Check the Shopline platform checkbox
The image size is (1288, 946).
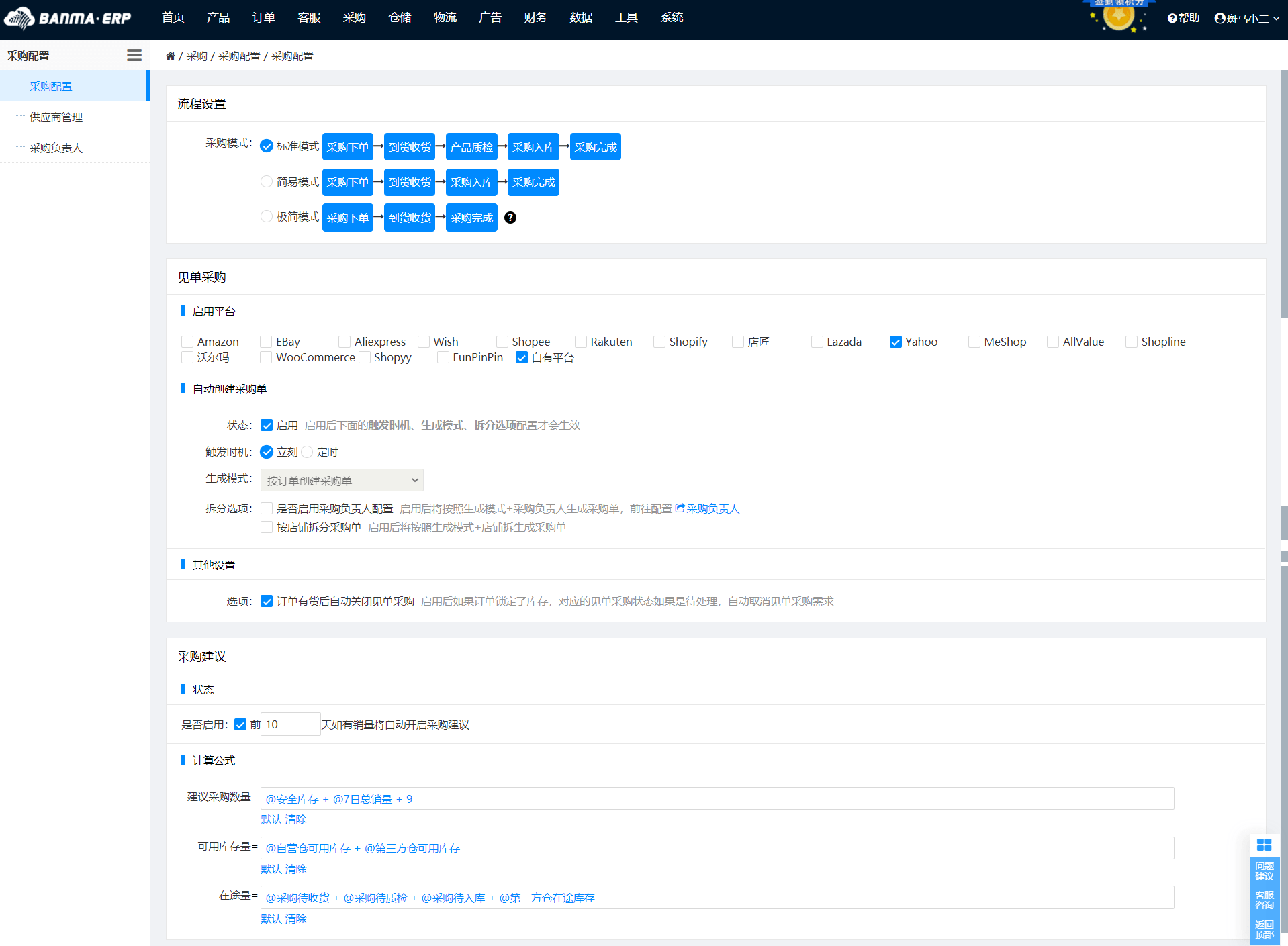[x=1131, y=342]
